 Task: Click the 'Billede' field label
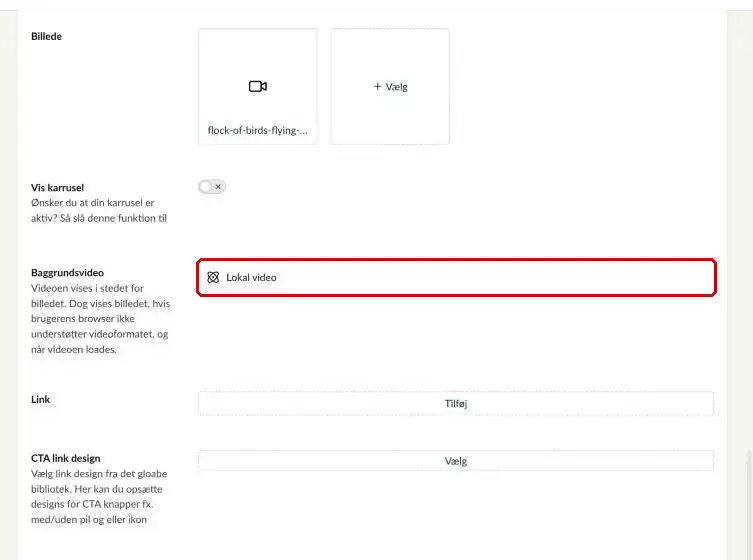(x=47, y=37)
